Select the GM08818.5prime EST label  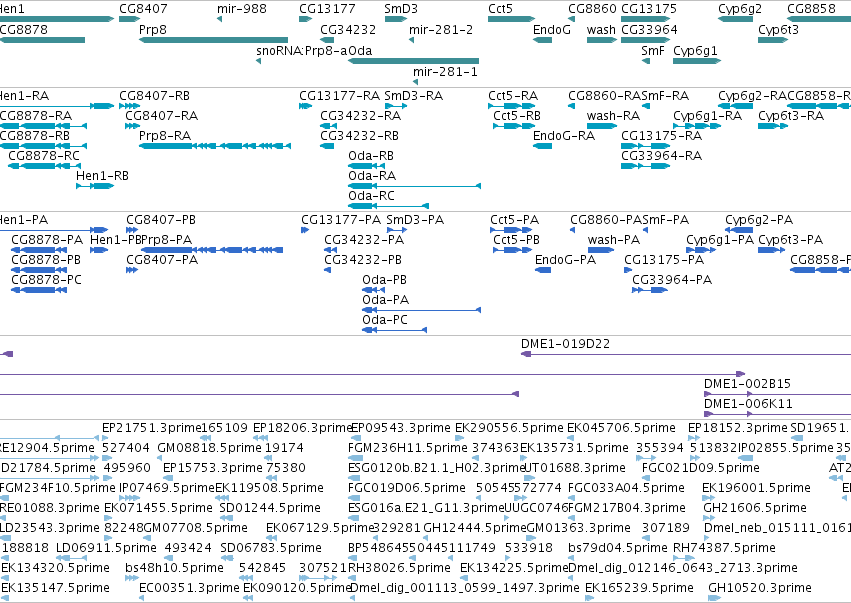[x=209, y=448]
